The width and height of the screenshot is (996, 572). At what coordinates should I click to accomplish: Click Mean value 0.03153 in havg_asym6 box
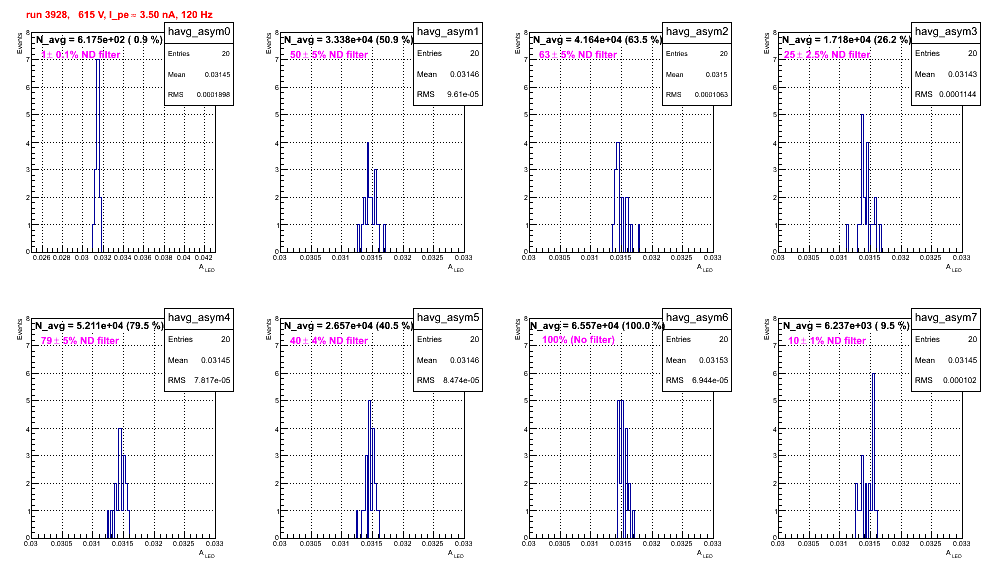click(x=714, y=360)
